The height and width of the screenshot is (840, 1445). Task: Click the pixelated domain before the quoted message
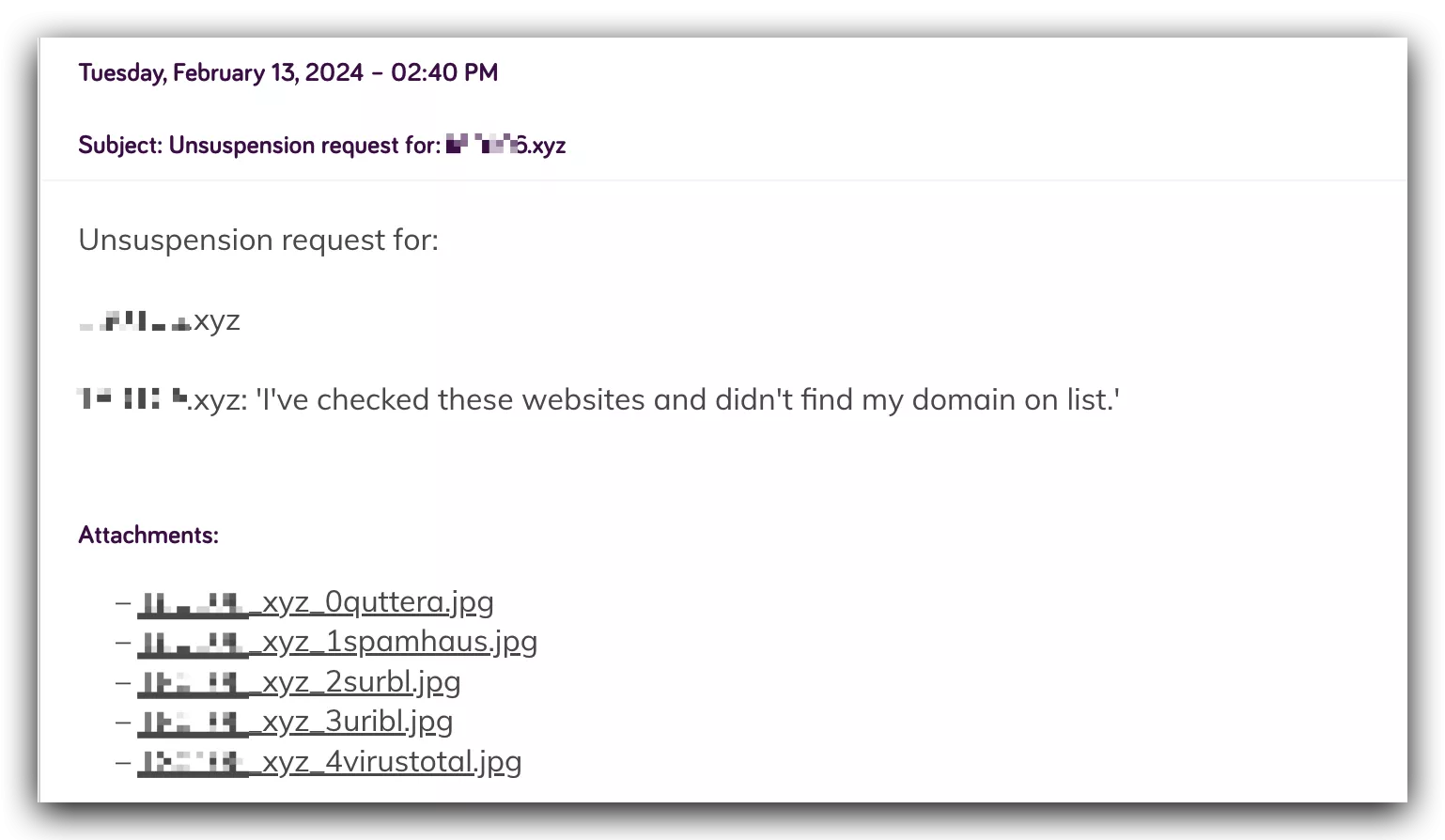click(132, 400)
